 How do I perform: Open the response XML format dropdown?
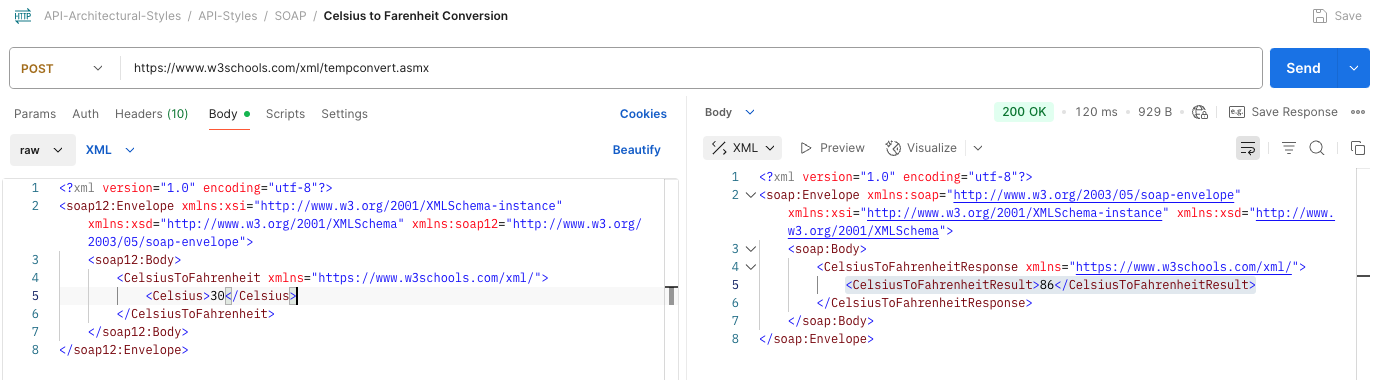[743, 148]
